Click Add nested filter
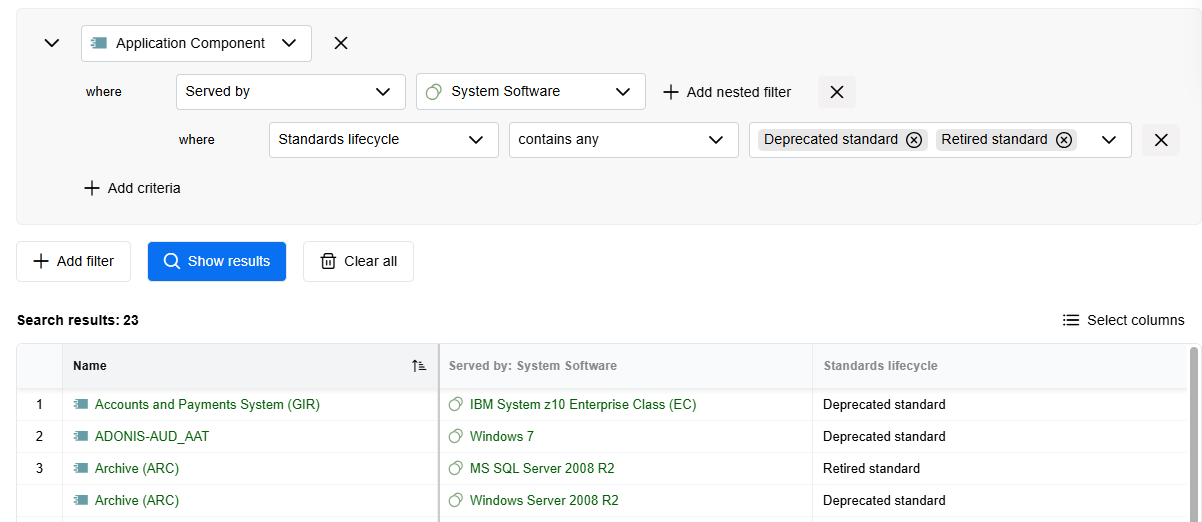1202x522 pixels. pyautogui.click(x=727, y=92)
